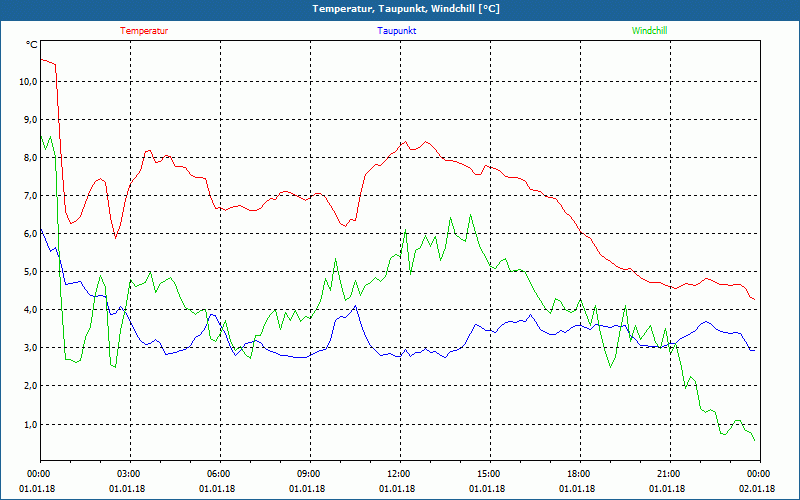Click the 06:00 time axis label
Image resolution: width=800 pixels, height=500 pixels.
[x=219, y=474]
